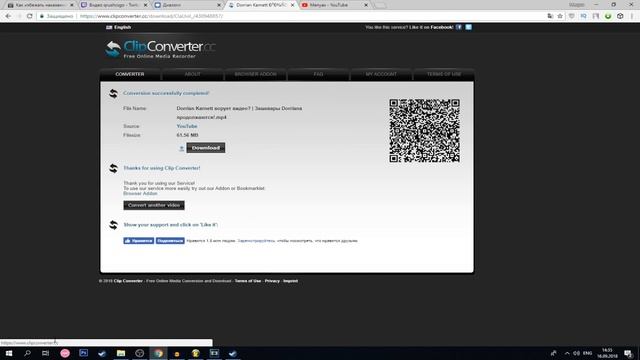Screen dimensions: 640x360
Task: Switch to the FAQ tab
Action: point(318,74)
